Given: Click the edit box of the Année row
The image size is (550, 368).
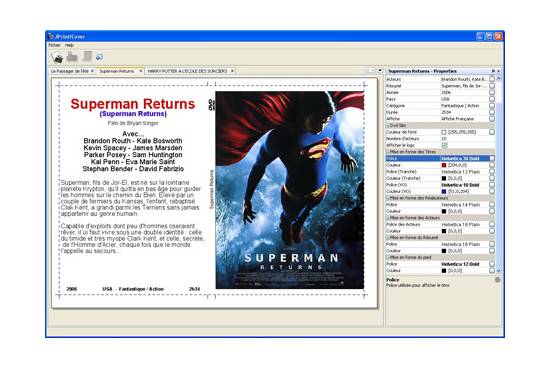Looking at the screenshot, I should [492, 92].
